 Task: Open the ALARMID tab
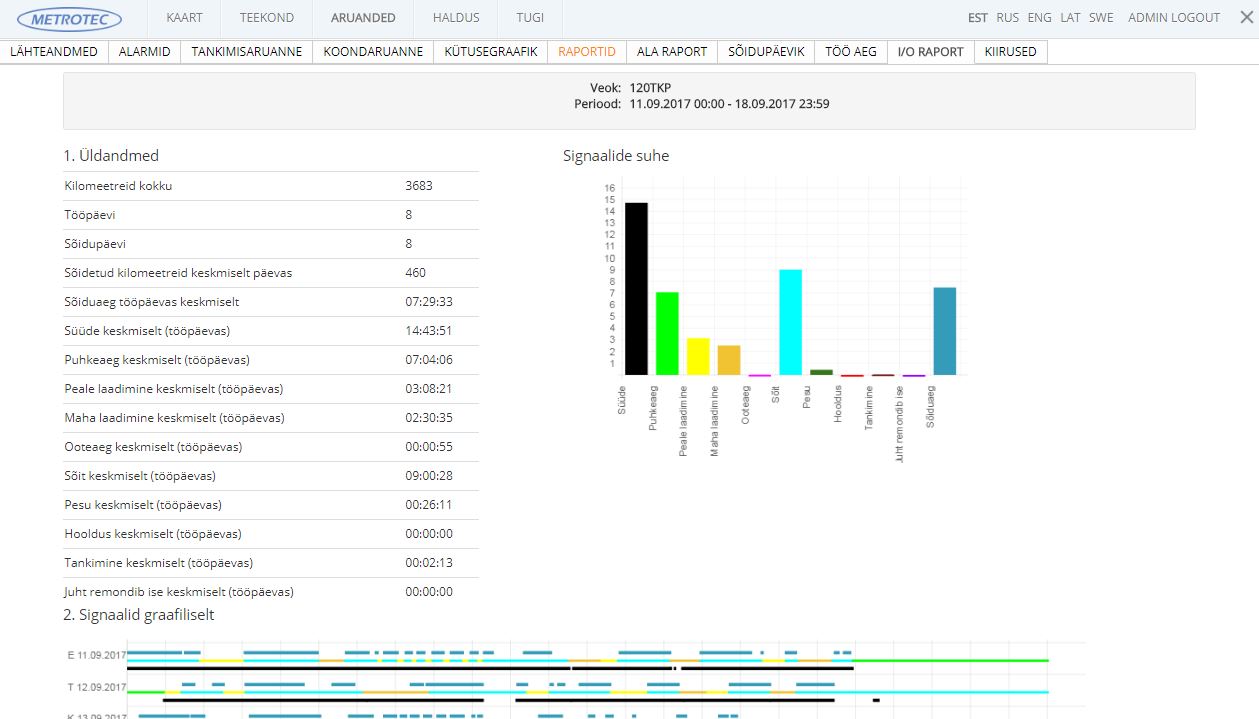144,52
